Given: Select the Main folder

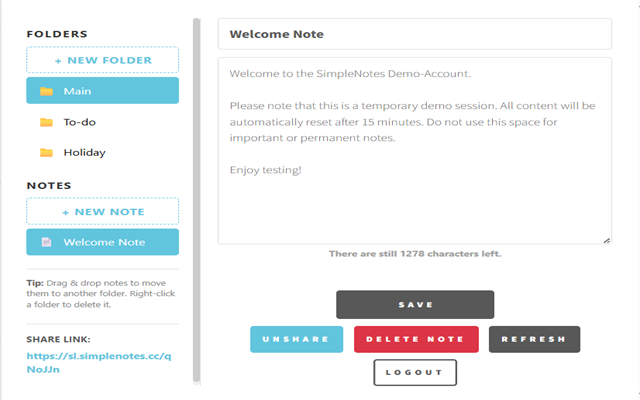Looking at the screenshot, I should (x=102, y=91).
